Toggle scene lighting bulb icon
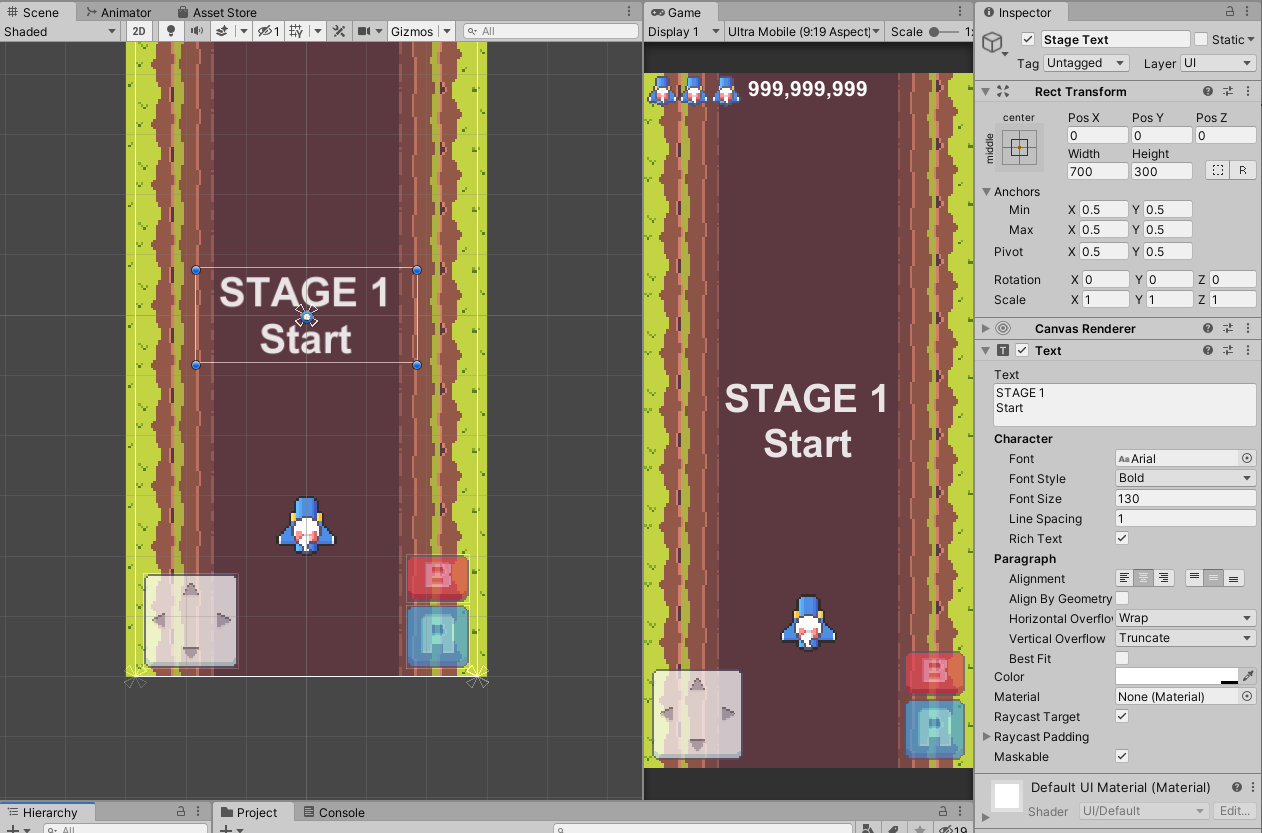This screenshot has width=1262, height=833. coord(171,31)
